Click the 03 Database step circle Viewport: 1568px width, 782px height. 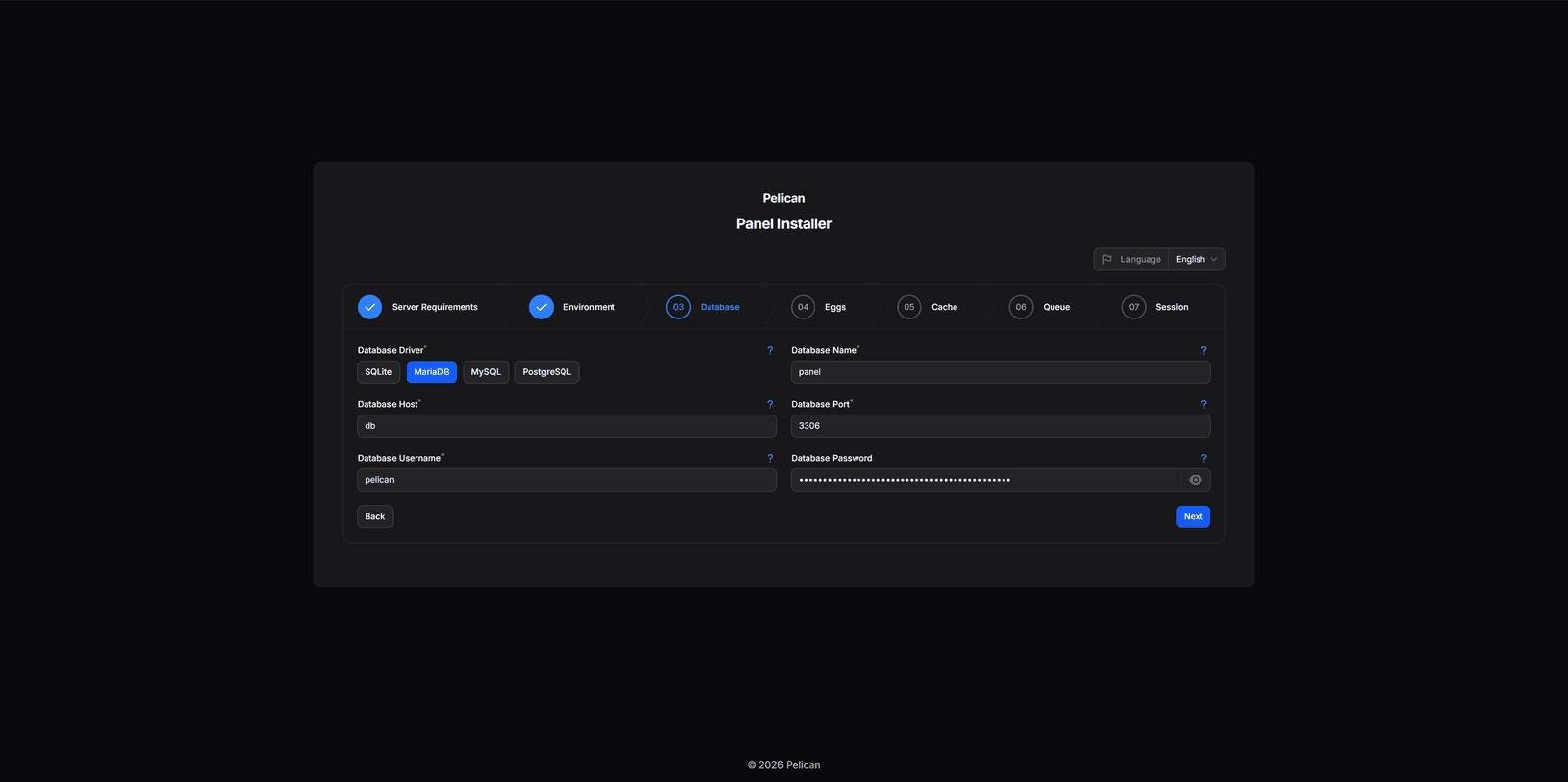[x=678, y=307]
